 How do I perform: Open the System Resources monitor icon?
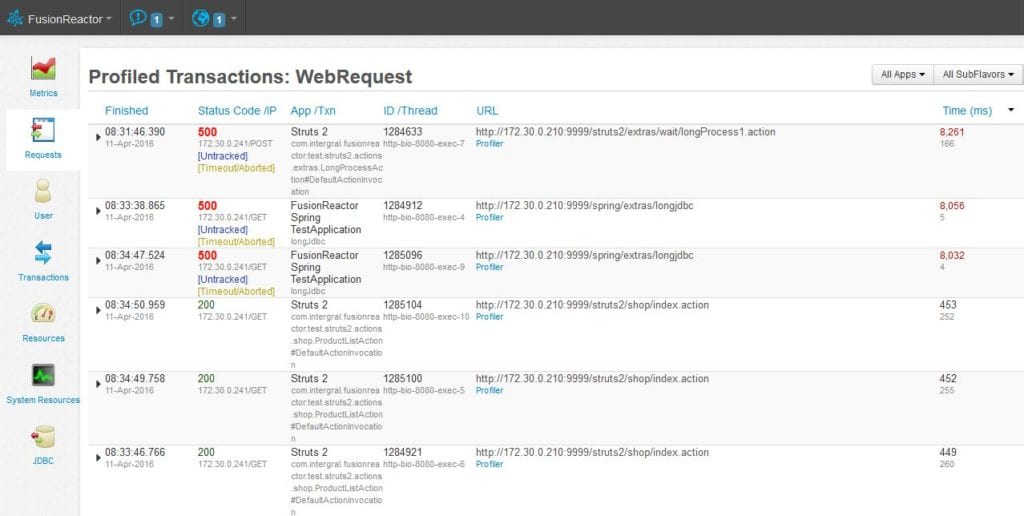43,375
